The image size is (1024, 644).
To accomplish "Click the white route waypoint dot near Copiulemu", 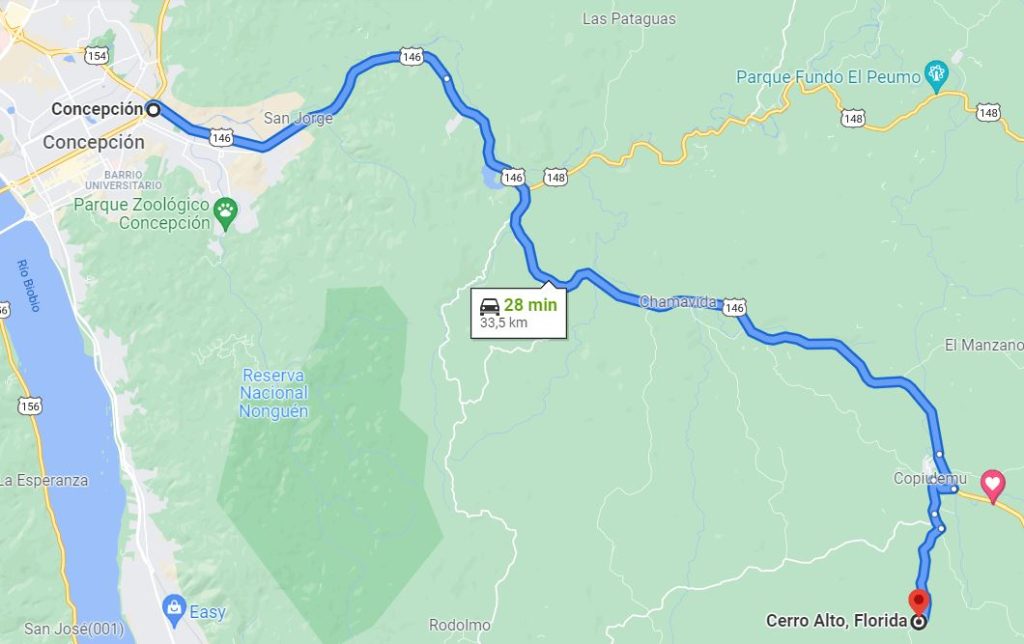I will click(954, 489).
